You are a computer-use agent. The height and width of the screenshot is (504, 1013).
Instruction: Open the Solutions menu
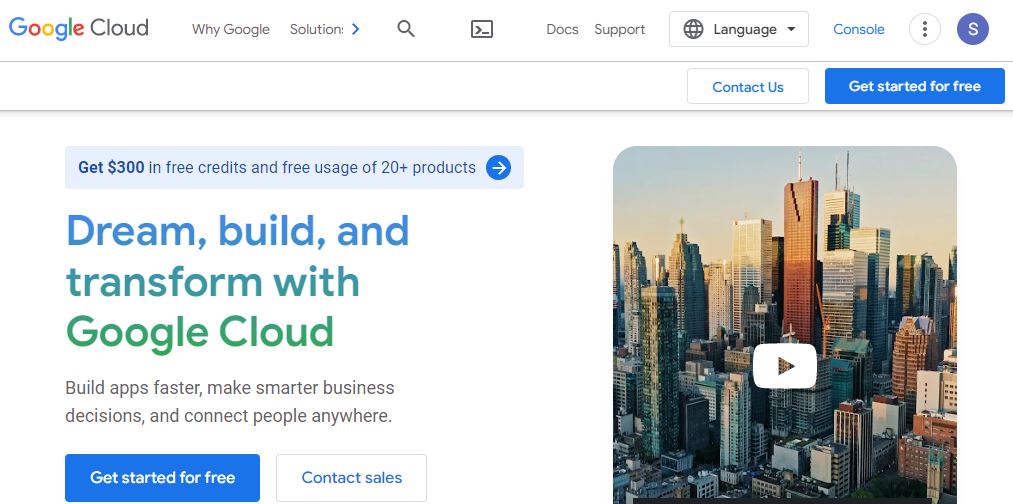[317, 29]
